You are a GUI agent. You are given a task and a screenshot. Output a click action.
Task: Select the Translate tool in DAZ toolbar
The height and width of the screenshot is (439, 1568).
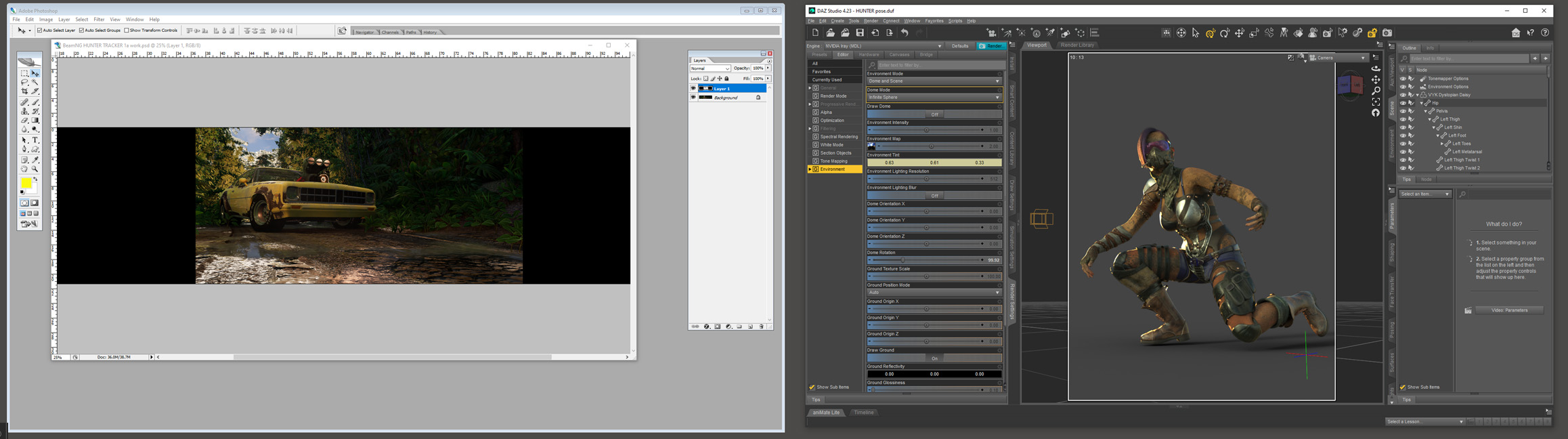coord(1240,33)
